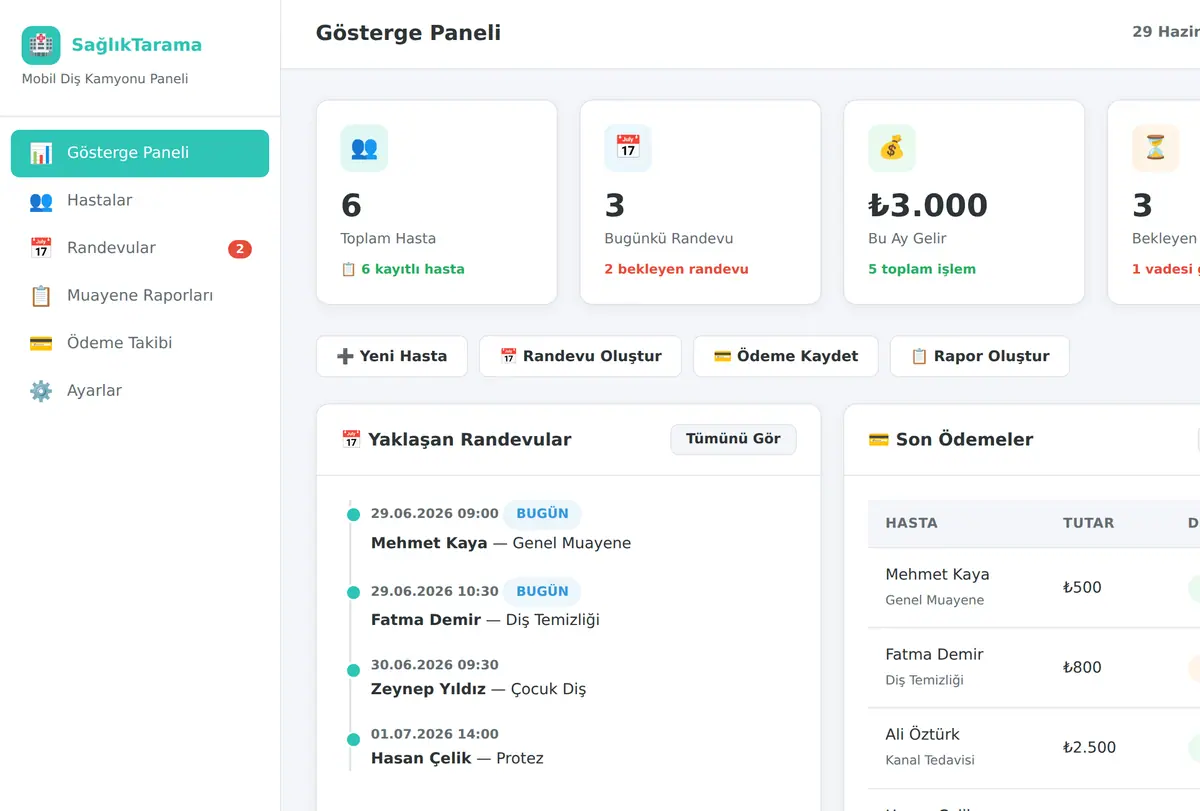Click the card icon in Ödeme Kaydet button
The image size is (1200, 811).
point(722,356)
